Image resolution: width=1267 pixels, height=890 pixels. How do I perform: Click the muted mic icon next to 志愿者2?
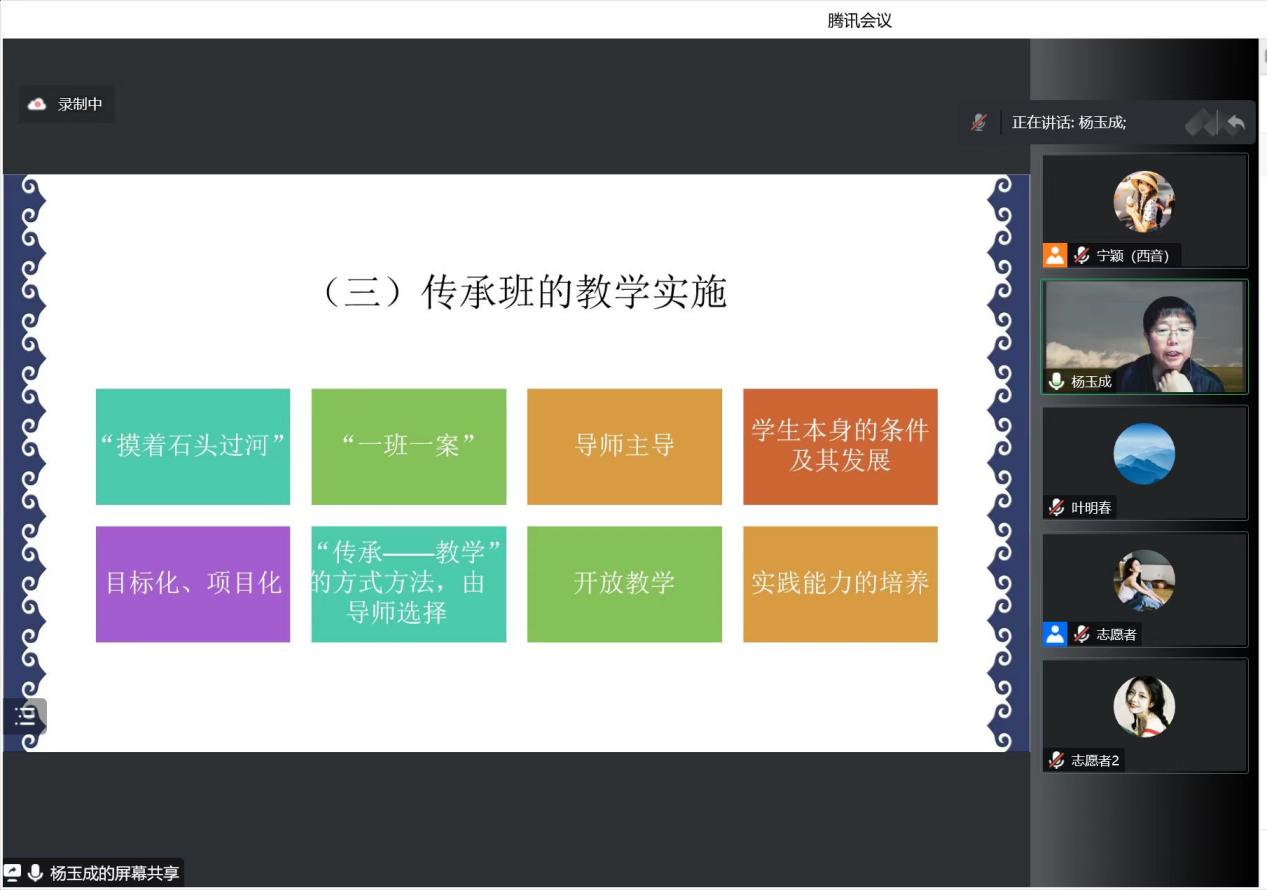[1056, 760]
